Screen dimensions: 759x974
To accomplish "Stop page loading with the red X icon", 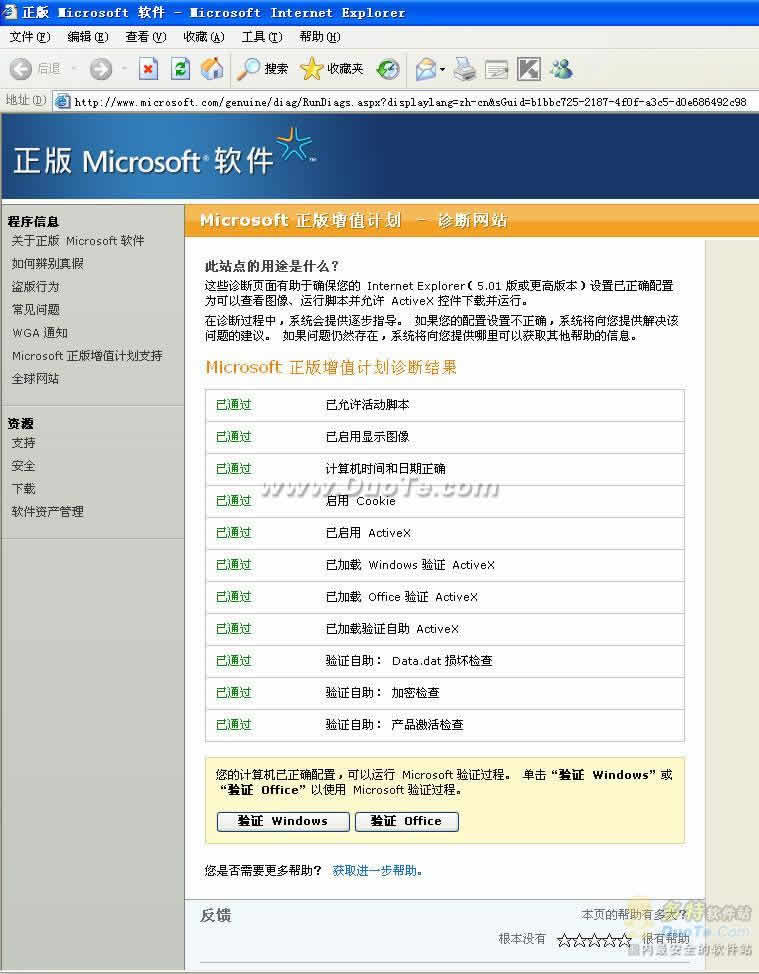I will 148,69.
